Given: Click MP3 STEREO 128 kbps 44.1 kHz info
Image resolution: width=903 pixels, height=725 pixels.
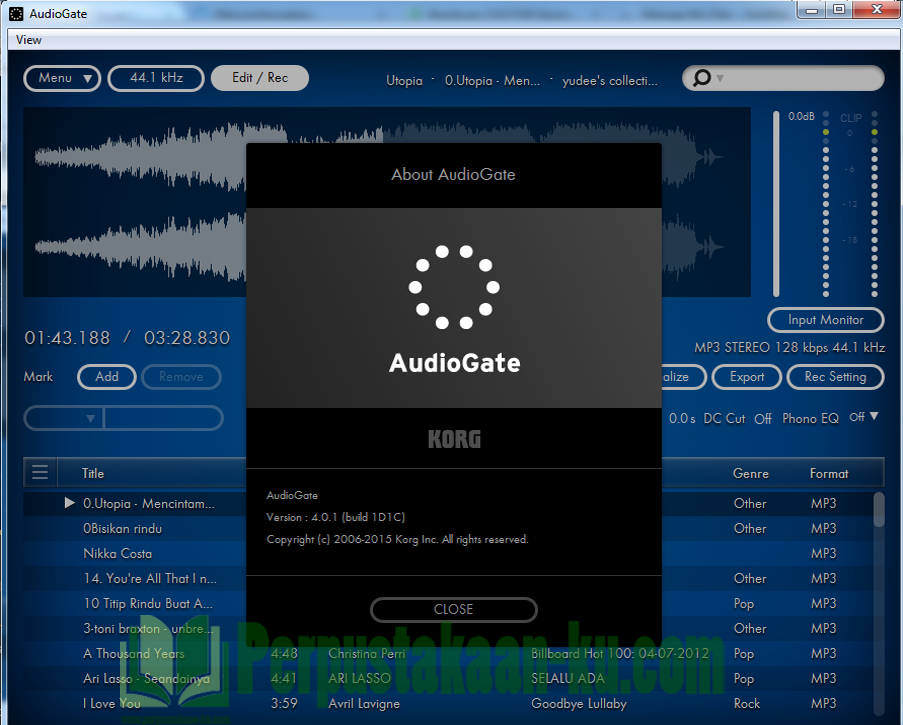Looking at the screenshot, I should tap(790, 347).
